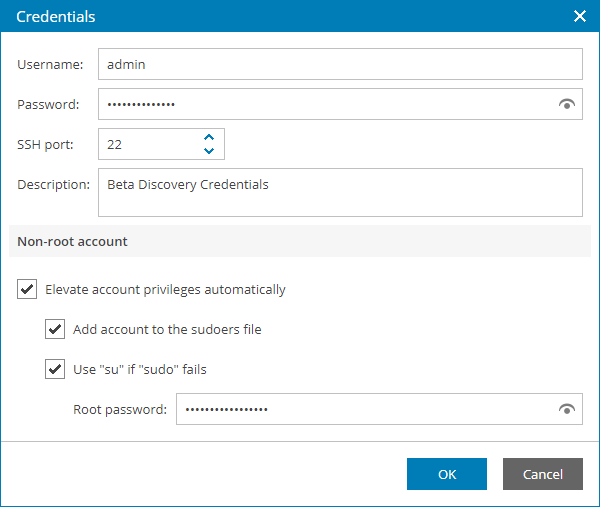Close the Credentials dialog with X
The image size is (600, 507).
click(579, 16)
